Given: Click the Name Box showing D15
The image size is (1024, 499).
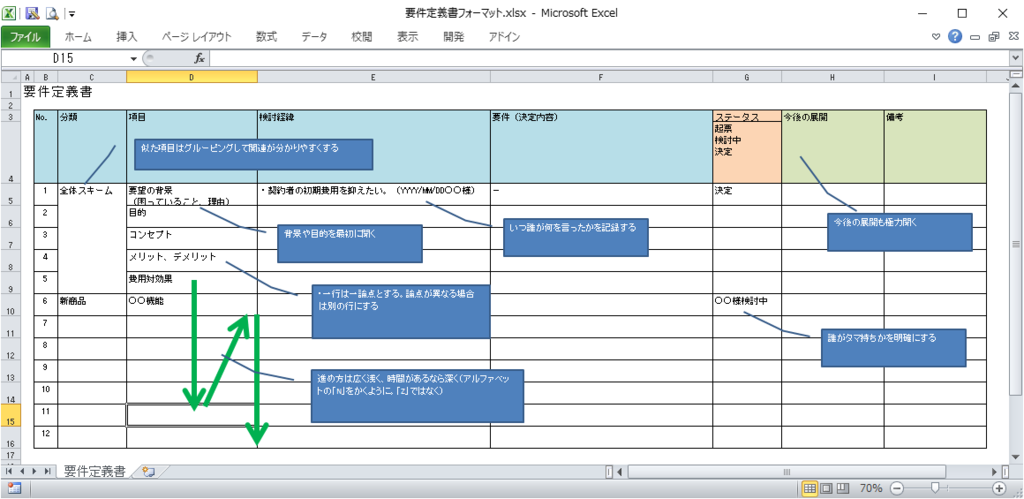Looking at the screenshot, I should [x=65, y=58].
